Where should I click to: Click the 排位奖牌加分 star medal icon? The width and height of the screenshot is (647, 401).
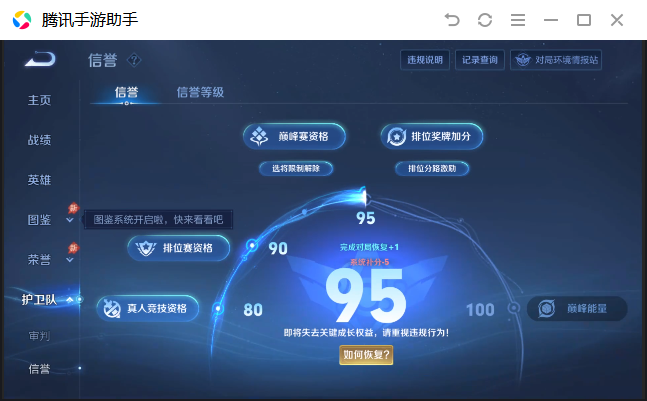tap(397, 137)
